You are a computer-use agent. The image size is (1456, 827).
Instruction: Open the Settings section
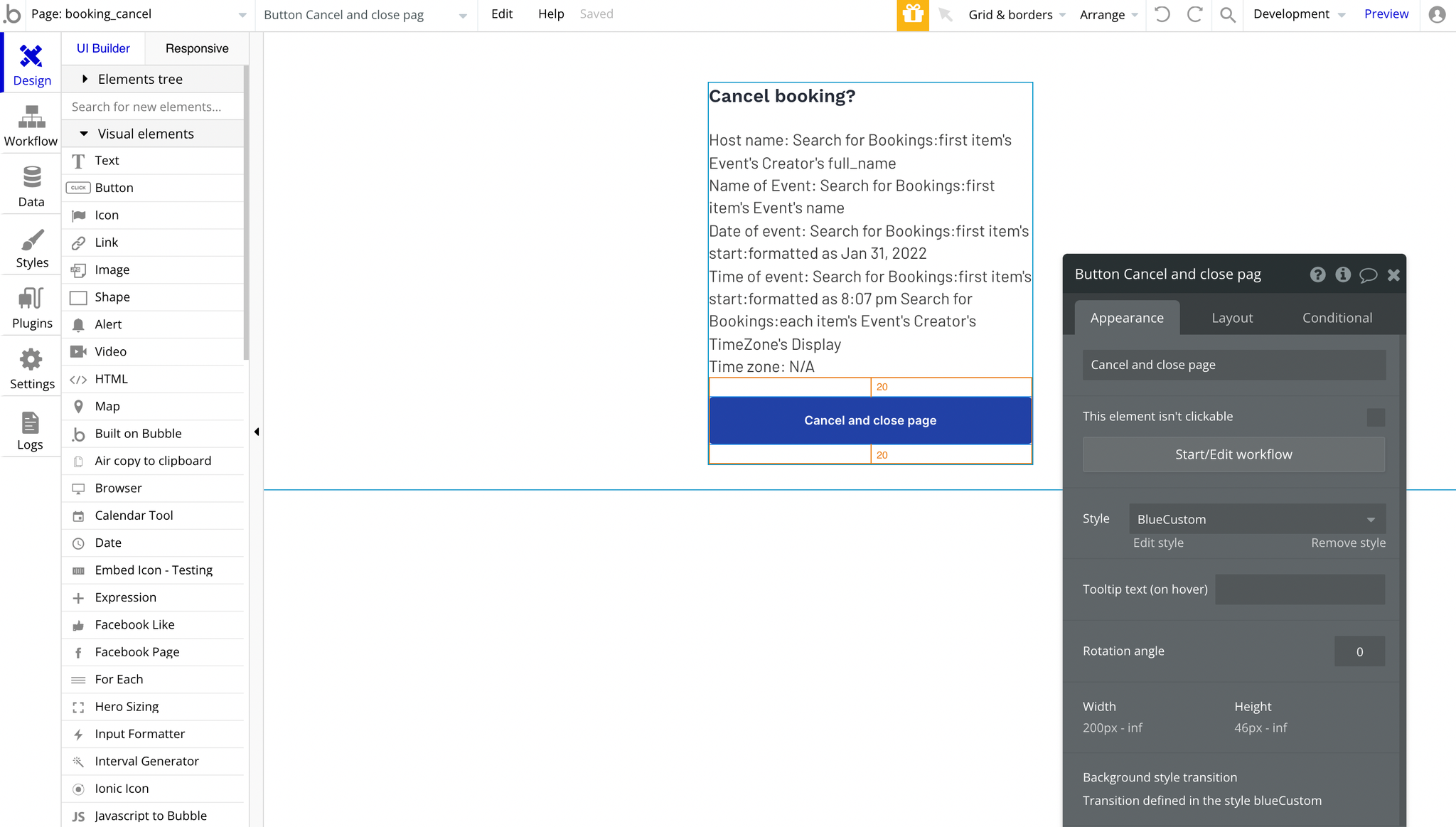click(x=31, y=368)
